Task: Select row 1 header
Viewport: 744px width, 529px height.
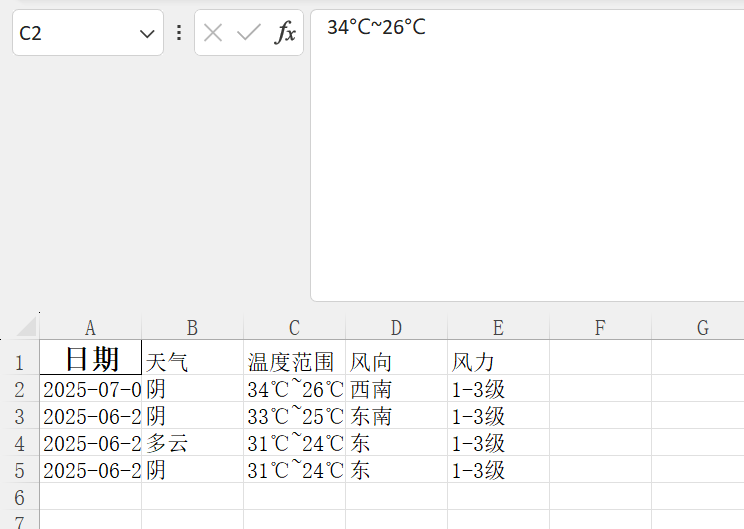Action: point(19,361)
